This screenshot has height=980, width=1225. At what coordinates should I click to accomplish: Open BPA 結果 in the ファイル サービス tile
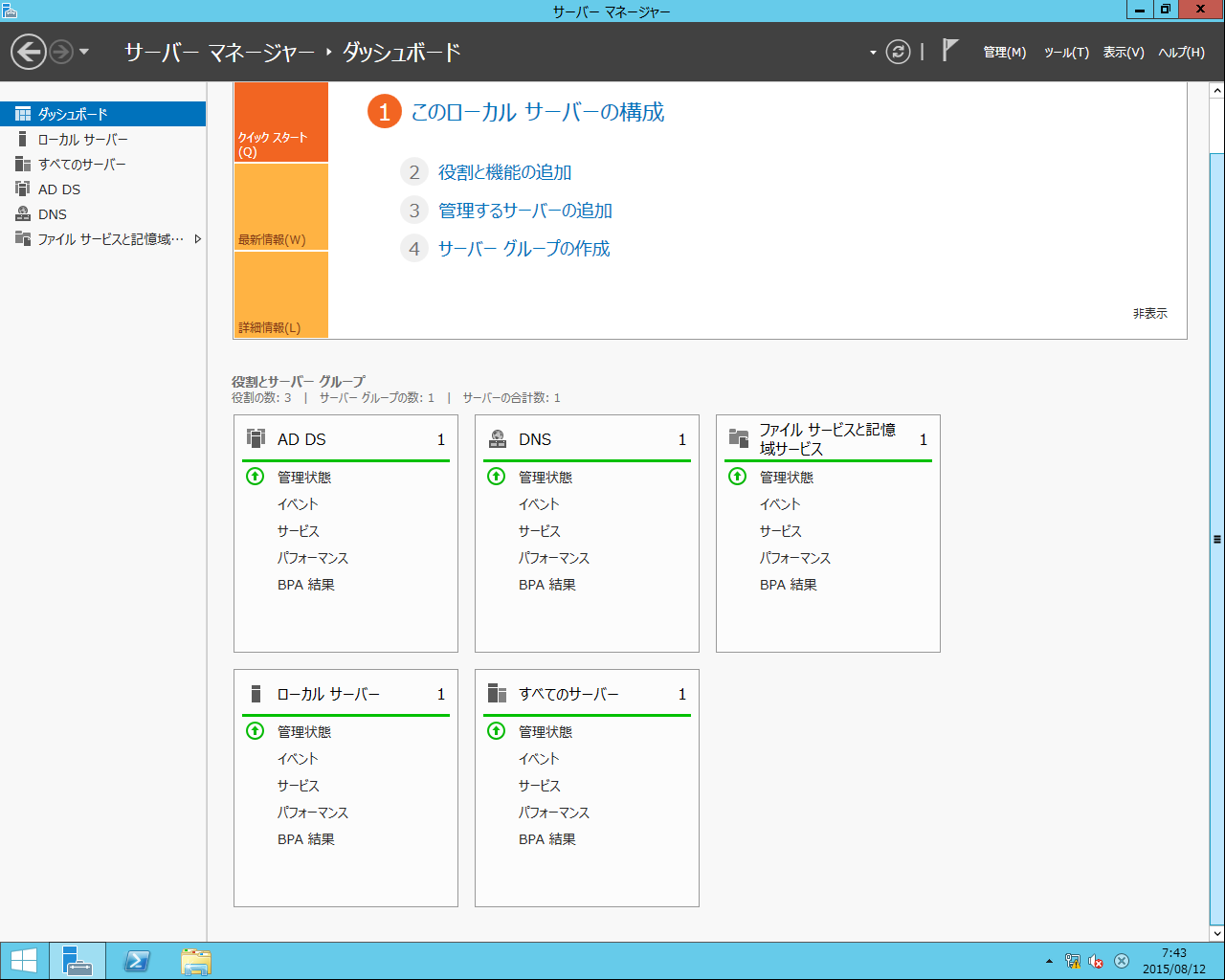coord(789,585)
